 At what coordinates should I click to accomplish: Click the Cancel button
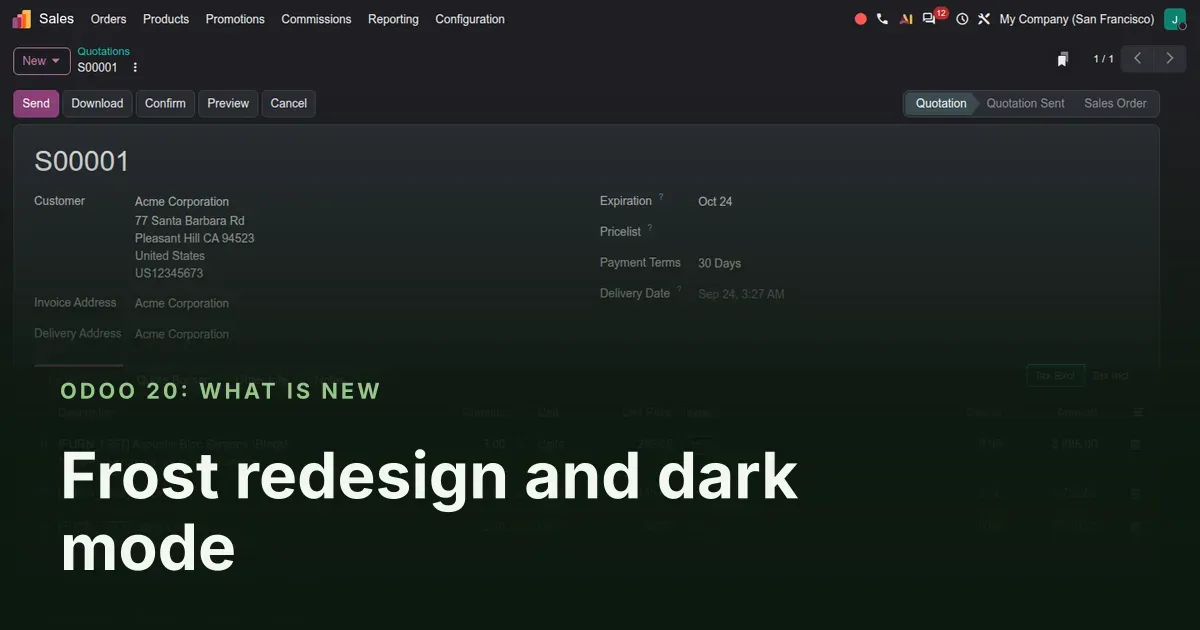click(x=289, y=103)
